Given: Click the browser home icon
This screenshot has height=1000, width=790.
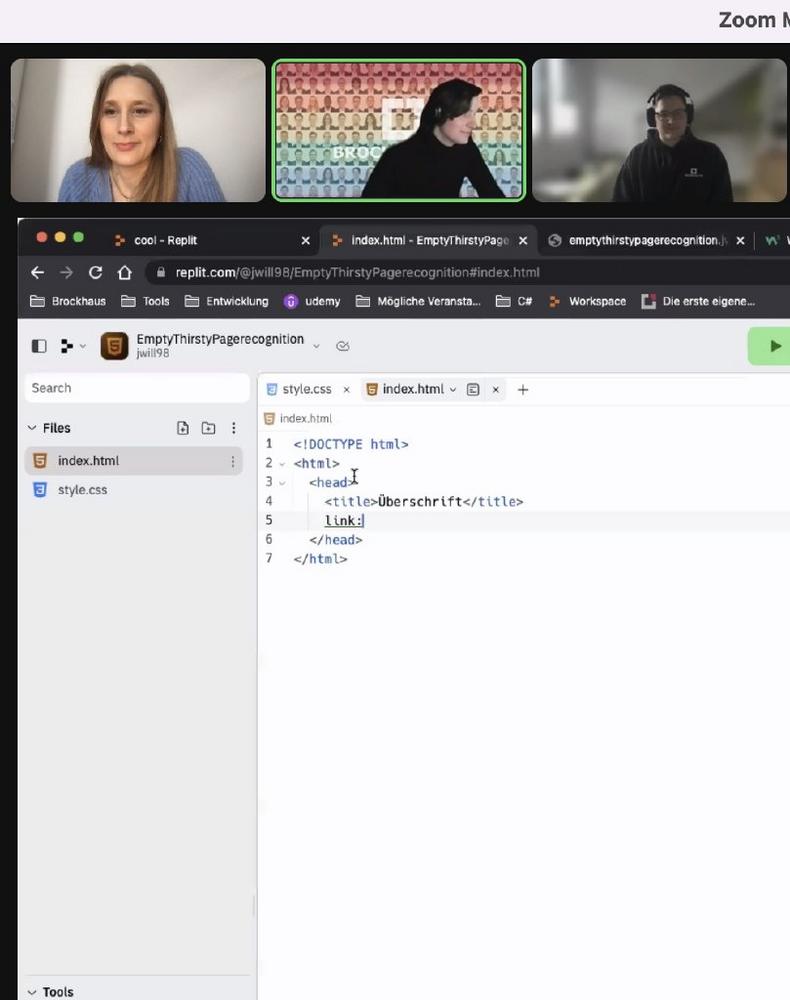Looking at the screenshot, I should click(125, 272).
